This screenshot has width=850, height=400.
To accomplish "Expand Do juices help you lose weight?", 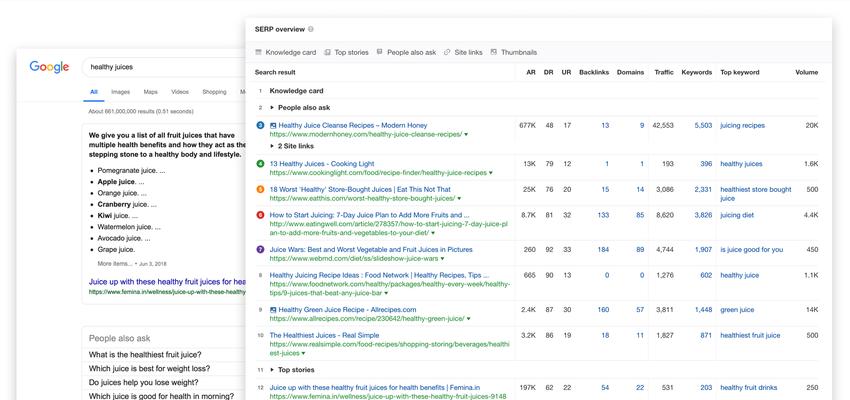I will pyautogui.click(x=142, y=382).
